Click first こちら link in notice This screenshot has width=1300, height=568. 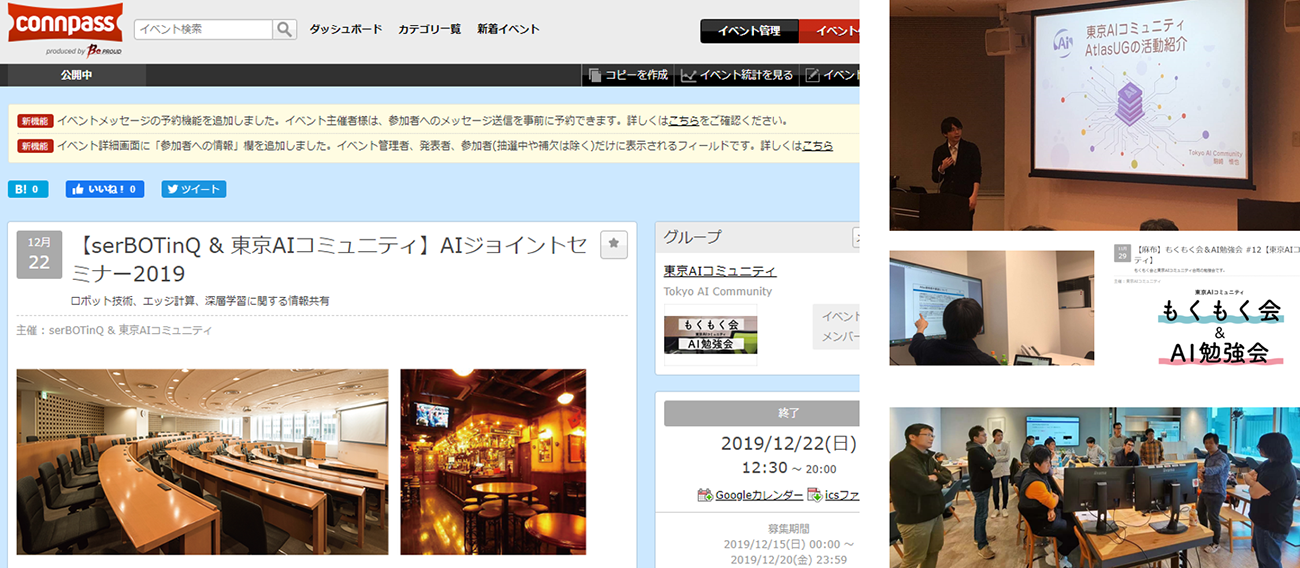coord(684,120)
